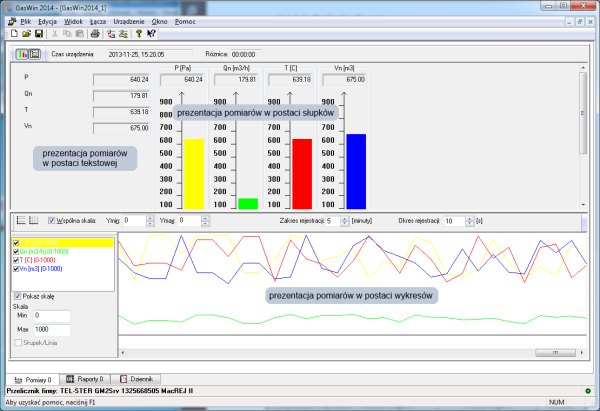
Task: Open the Dziennik tab
Action: 137,379
